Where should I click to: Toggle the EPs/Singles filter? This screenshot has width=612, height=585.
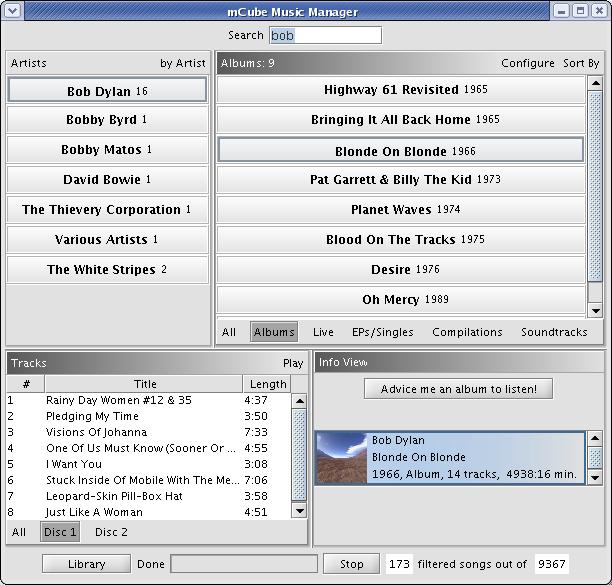(x=382, y=332)
